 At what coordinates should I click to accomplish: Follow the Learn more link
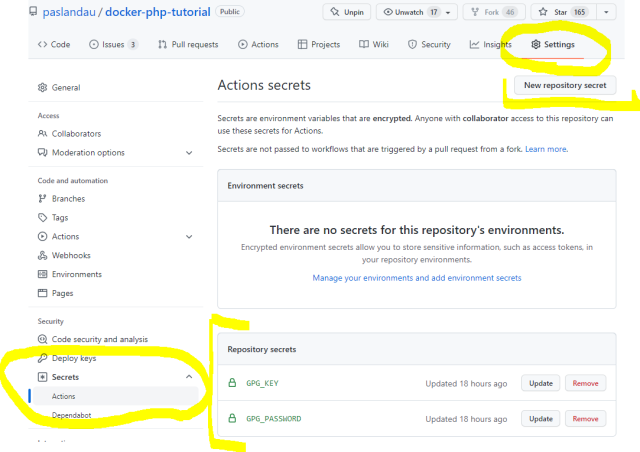click(x=545, y=149)
